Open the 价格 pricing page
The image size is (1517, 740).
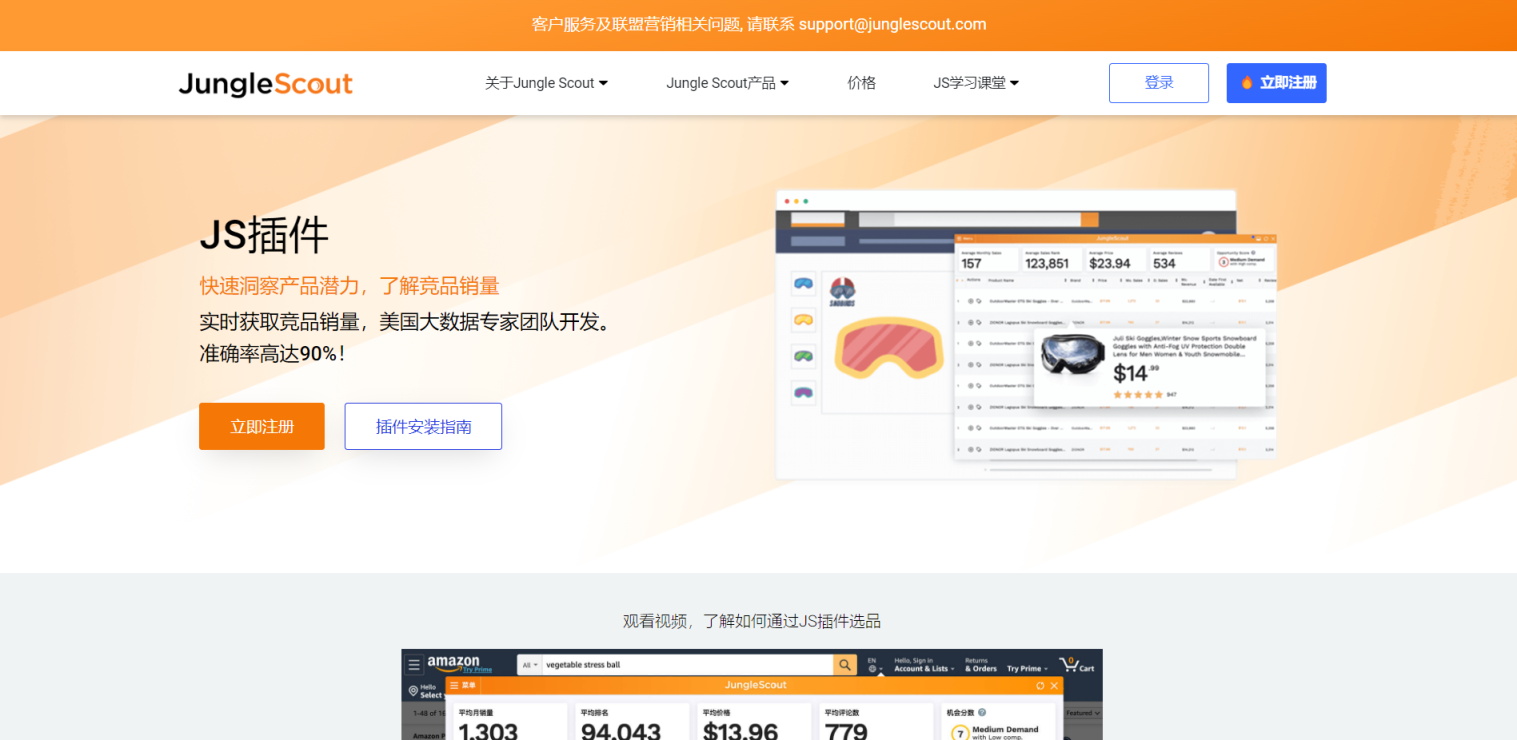pos(861,83)
